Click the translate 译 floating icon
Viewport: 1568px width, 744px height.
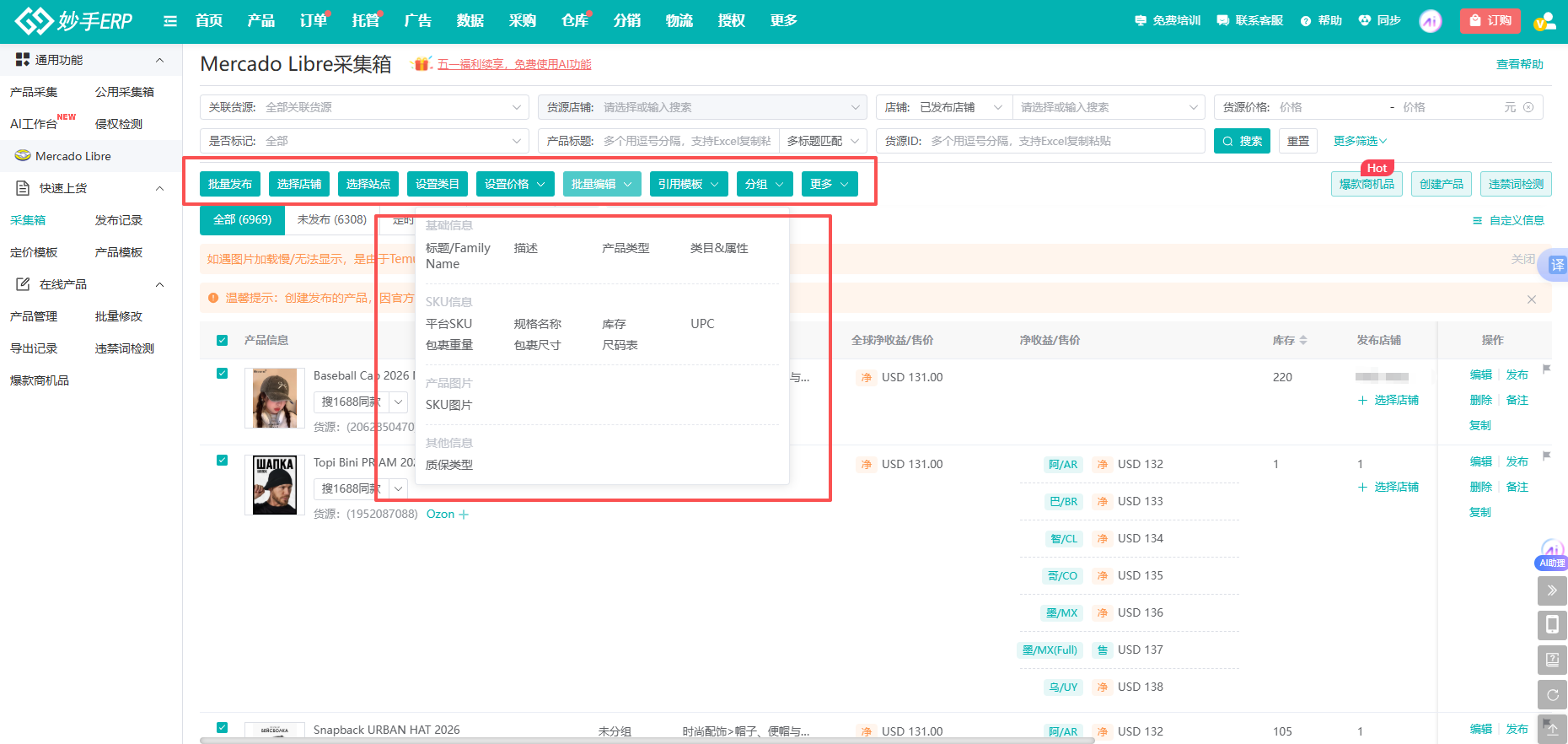(x=1556, y=265)
